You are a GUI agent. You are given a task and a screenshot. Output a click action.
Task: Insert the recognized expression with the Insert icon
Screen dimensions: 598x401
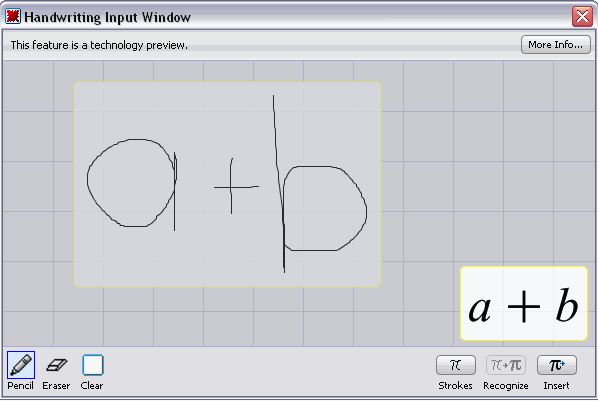(556, 365)
